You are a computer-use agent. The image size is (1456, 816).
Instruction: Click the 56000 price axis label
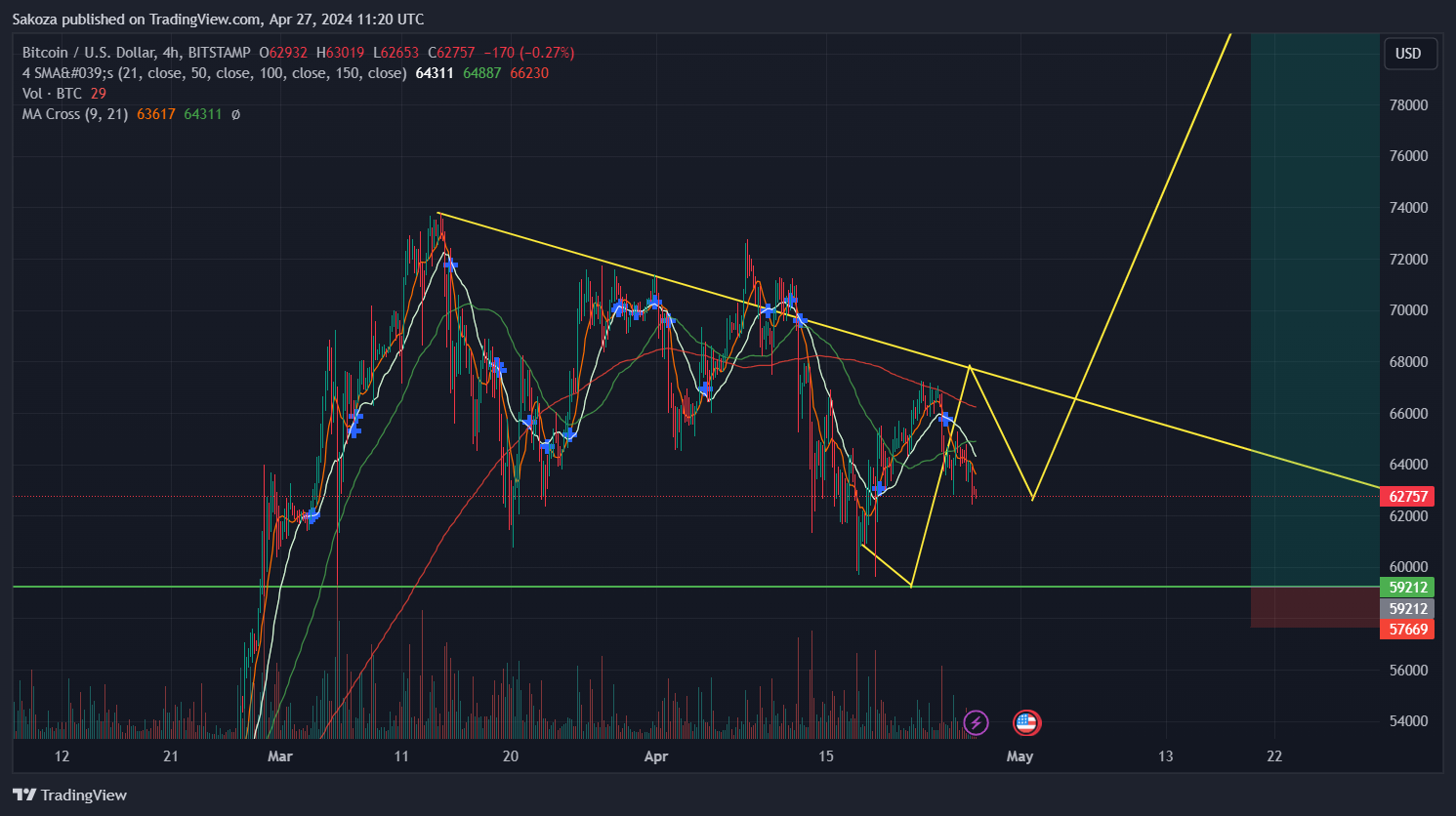1408,670
